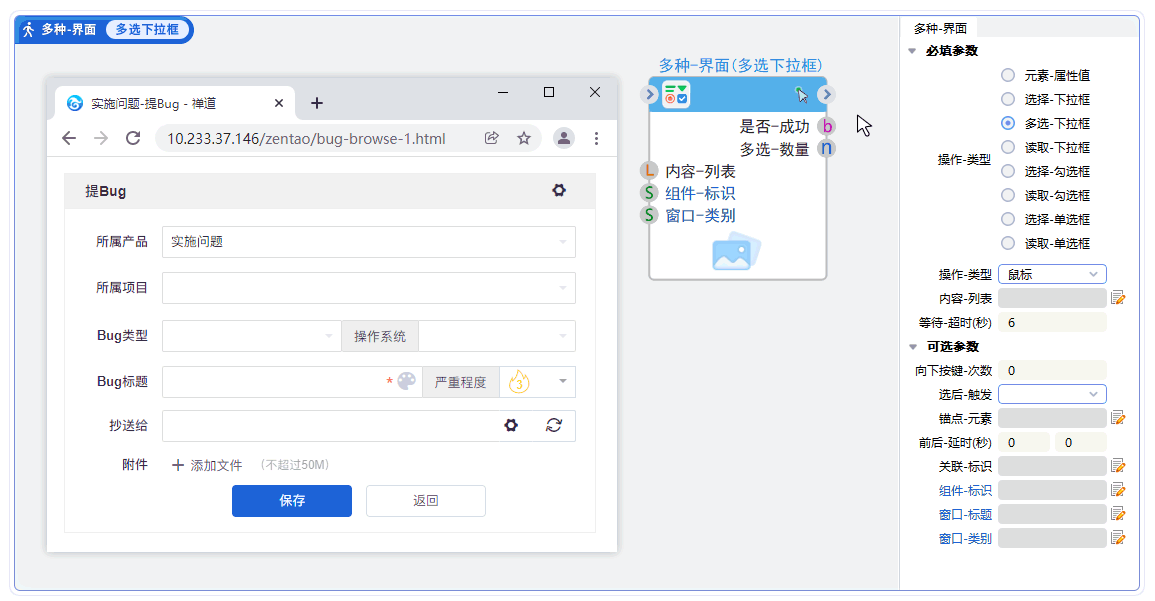Collapse the 必填参数 section
This screenshot has width=1155, height=601.
[912, 51]
